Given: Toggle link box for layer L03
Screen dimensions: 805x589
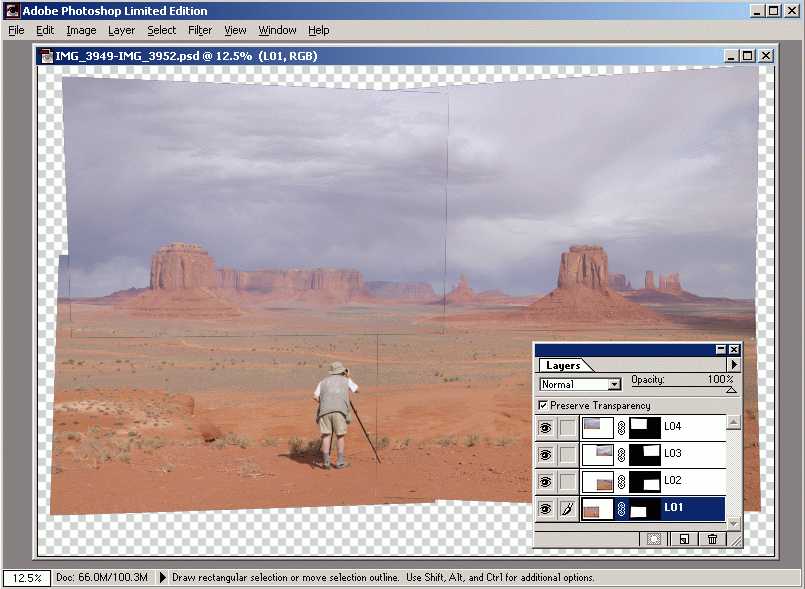Looking at the screenshot, I should coord(567,454).
